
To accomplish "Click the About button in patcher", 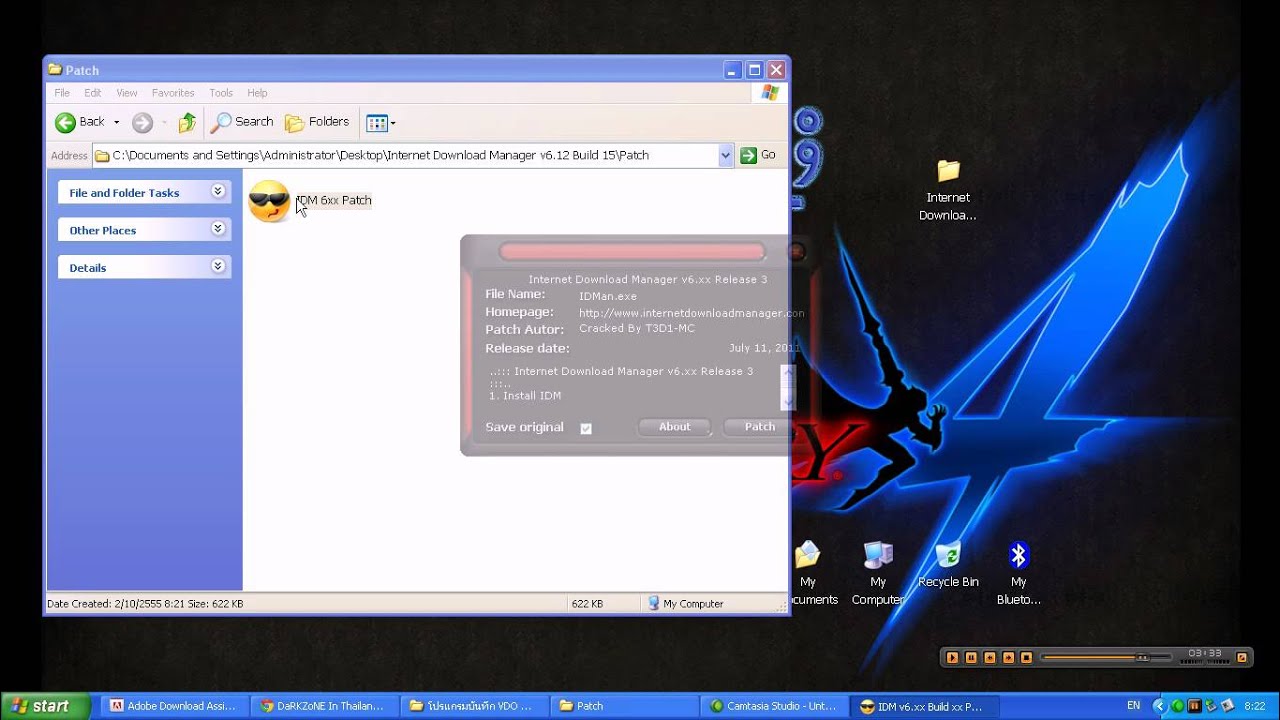I will (x=674, y=427).
